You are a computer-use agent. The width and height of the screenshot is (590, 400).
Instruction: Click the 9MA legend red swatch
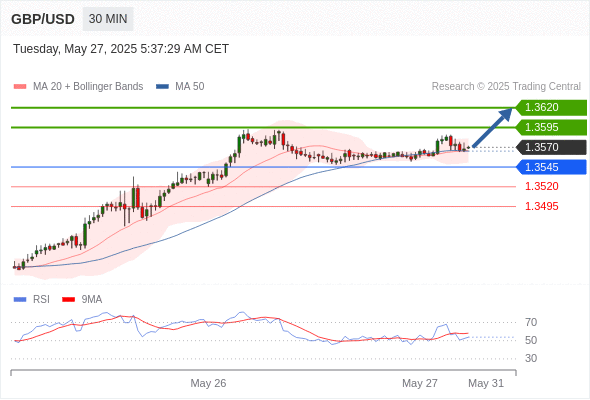(x=68, y=300)
